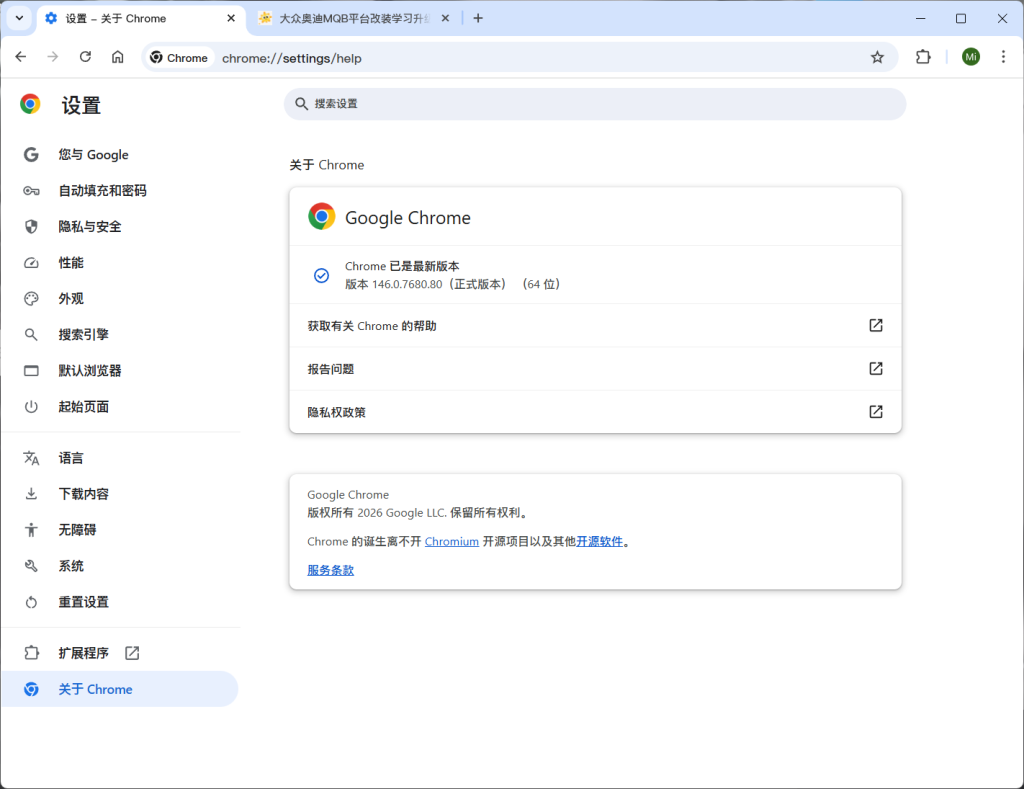Screen dimensions: 1024x789
Task: Open the 性能 performance settings section
Action: pos(71,262)
